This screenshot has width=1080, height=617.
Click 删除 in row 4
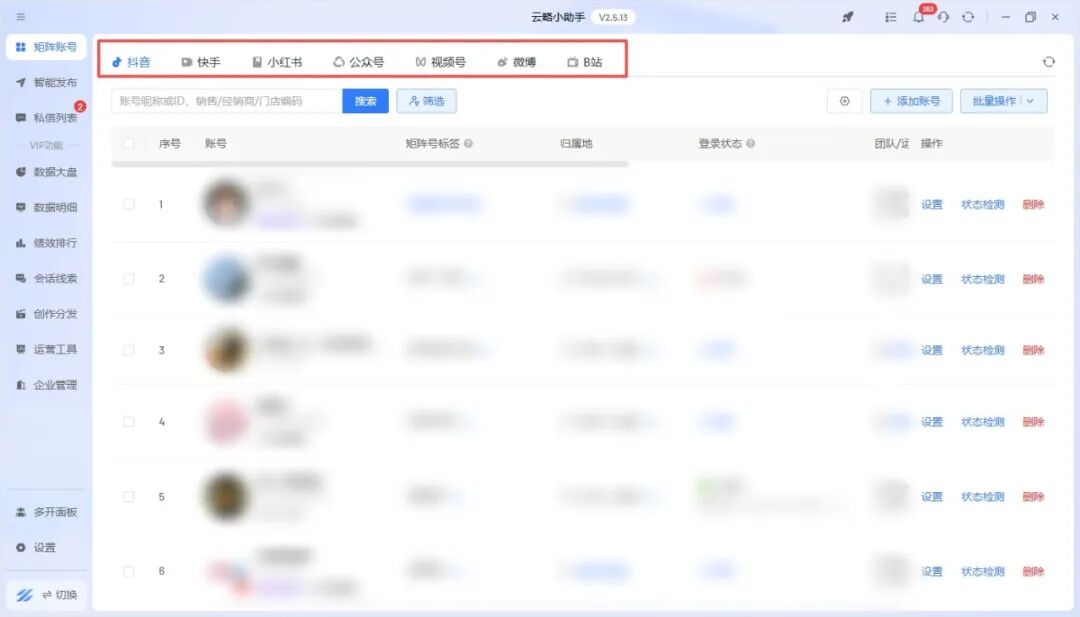[x=1033, y=422]
